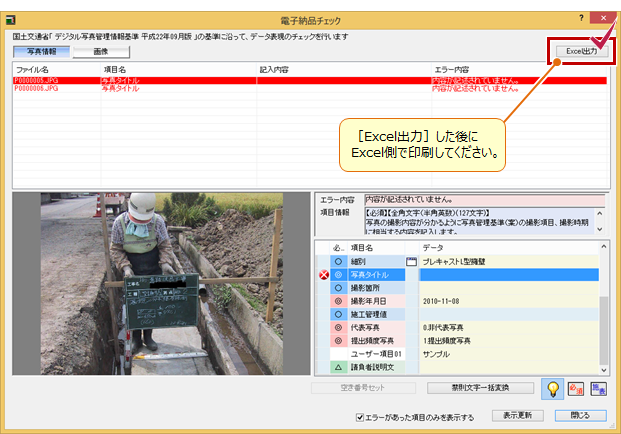Select the P0000006.JPG error row
This screenshot has height=434, width=621.
tap(310, 88)
